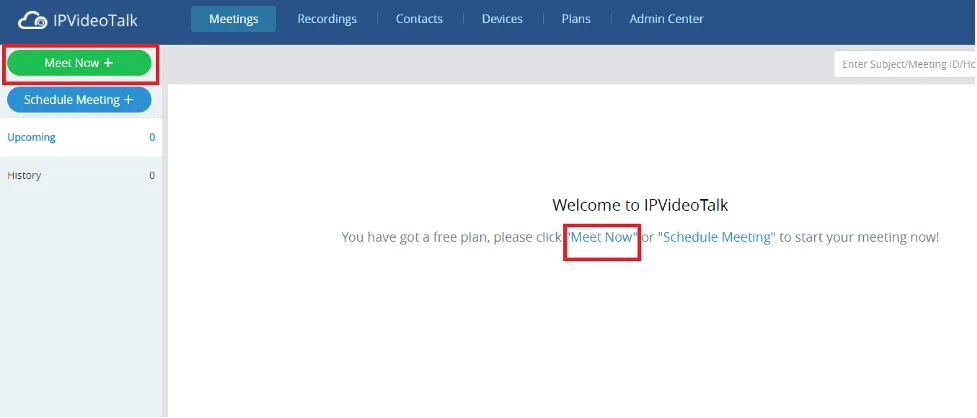Open the Admin Center tab

666,19
